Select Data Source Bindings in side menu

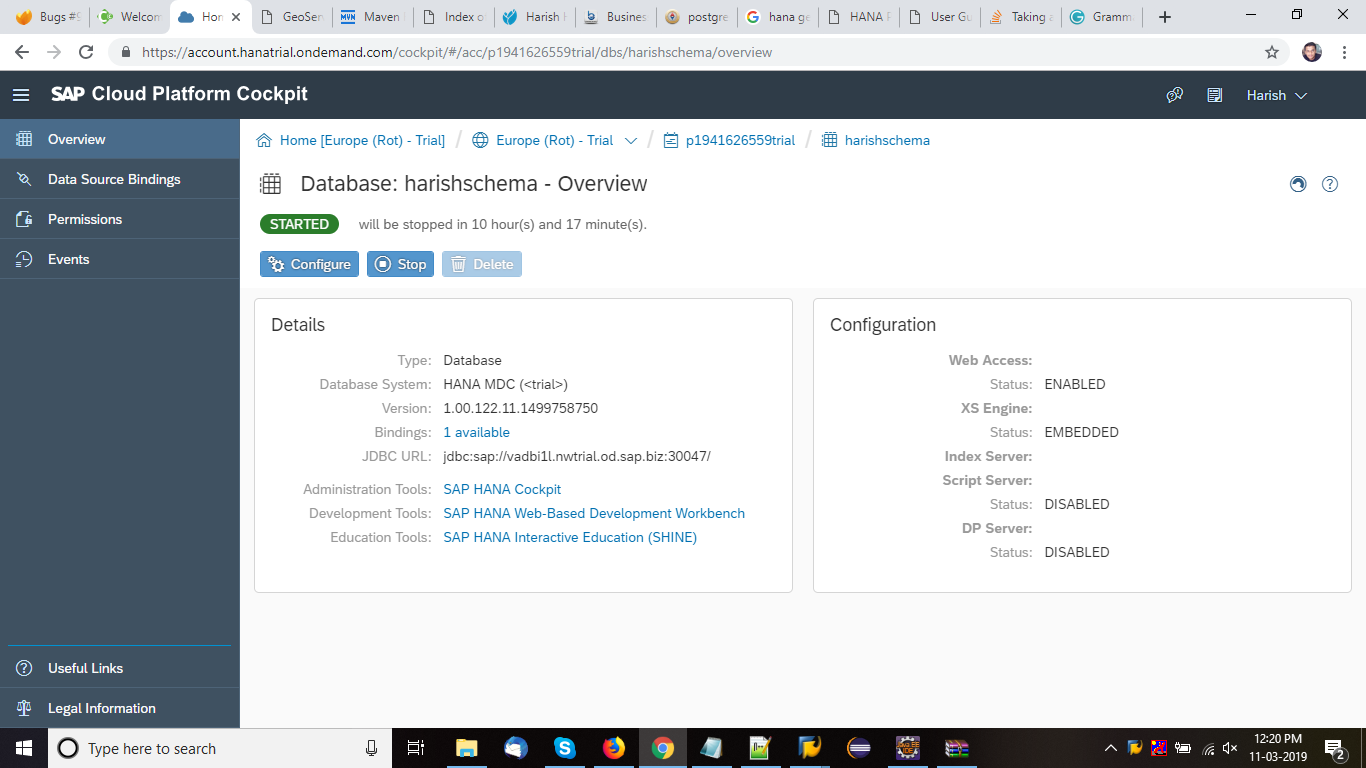[x=120, y=179]
